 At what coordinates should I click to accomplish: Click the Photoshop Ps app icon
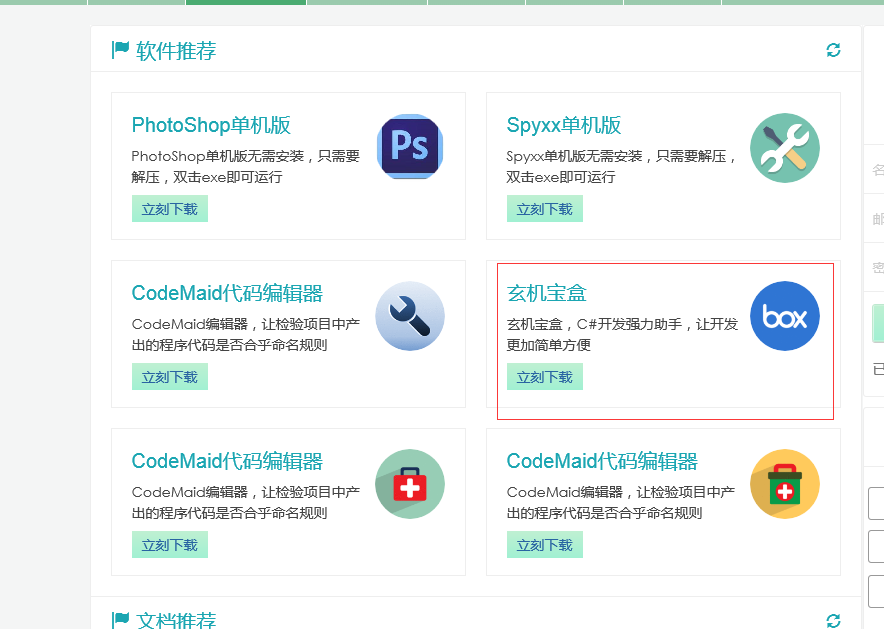410,148
